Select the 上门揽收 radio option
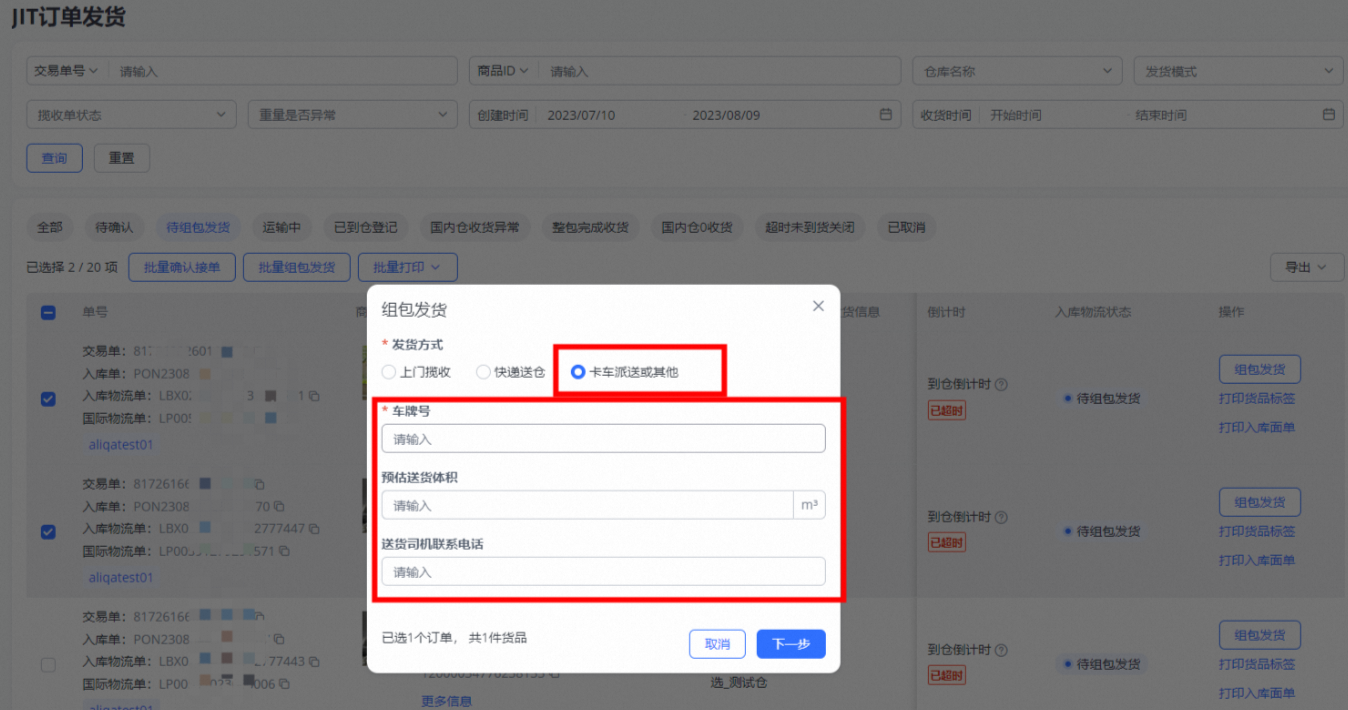The image size is (1348, 710). pos(389,372)
